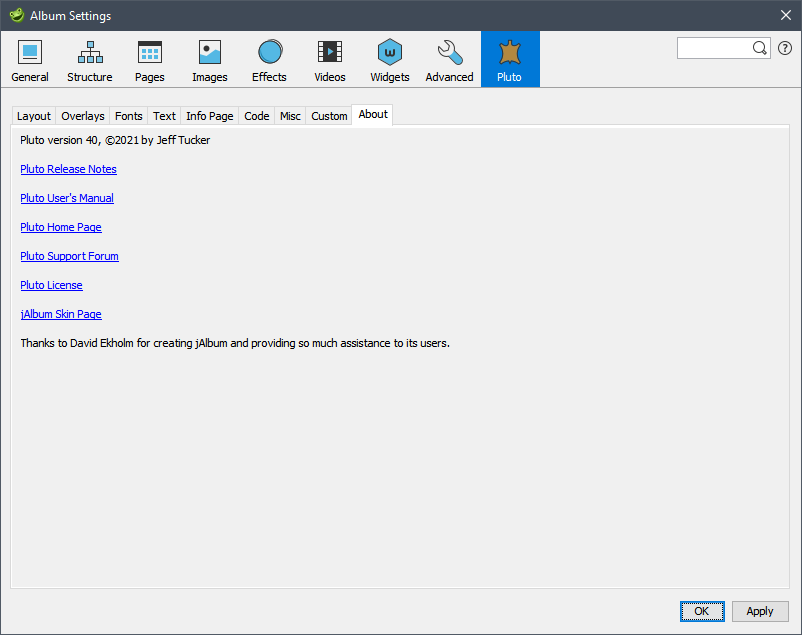Switch to the Fonts tab

tap(128, 116)
